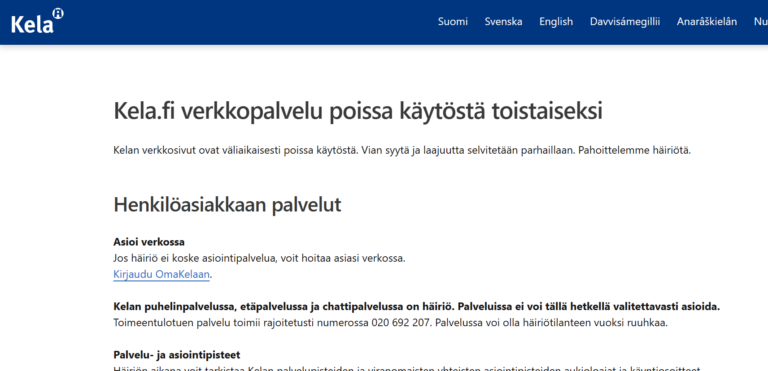Click the paragraph starting 'Kelan verkkosivut ovat väliaikaisesti'

pyautogui.click(x=402, y=150)
